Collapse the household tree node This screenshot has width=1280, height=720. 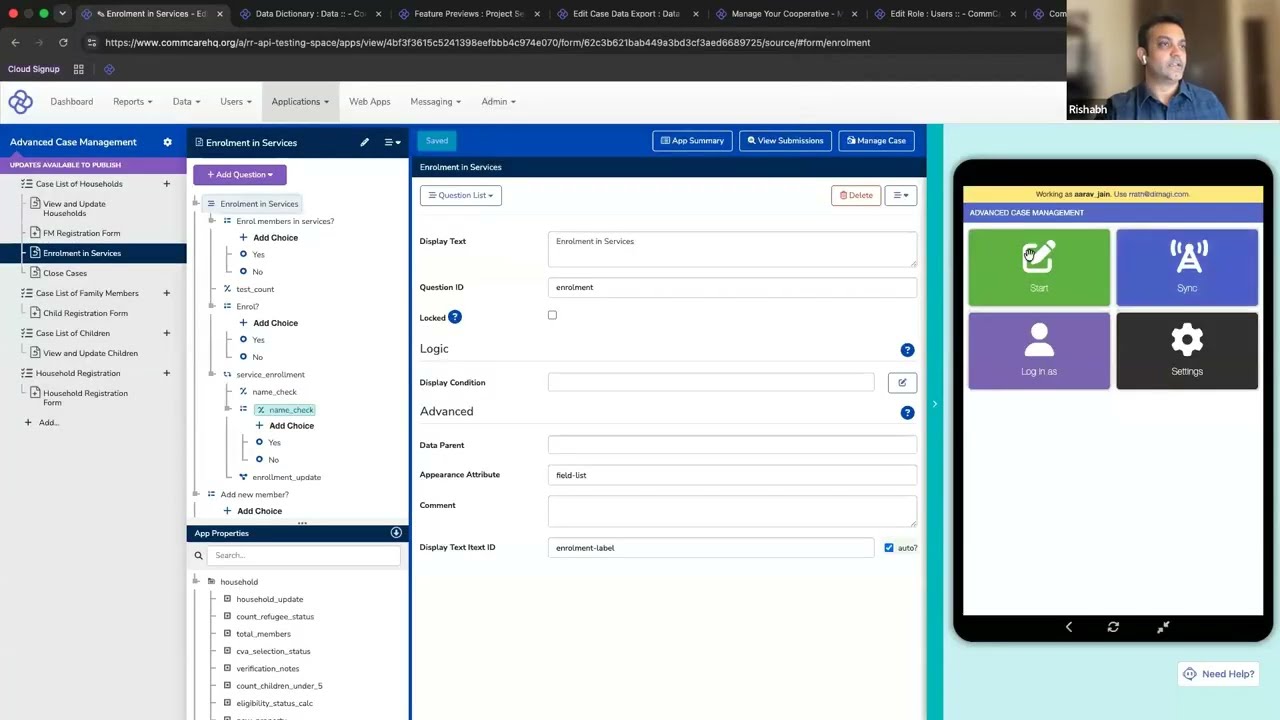pos(197,582)
